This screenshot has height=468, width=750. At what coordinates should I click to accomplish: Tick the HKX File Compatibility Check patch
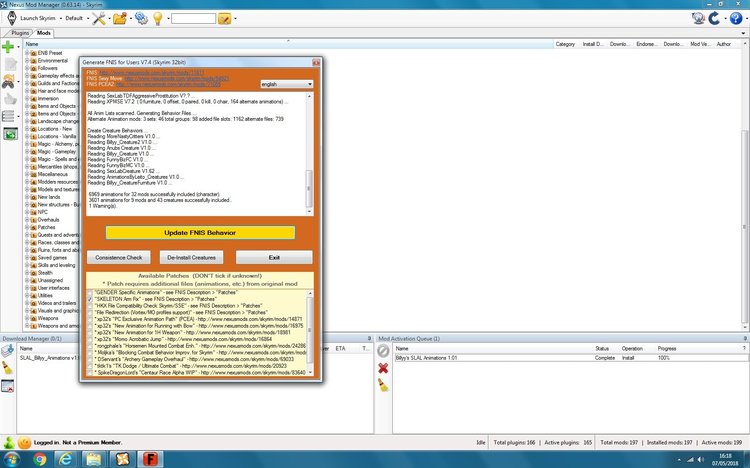click(89, 306)
